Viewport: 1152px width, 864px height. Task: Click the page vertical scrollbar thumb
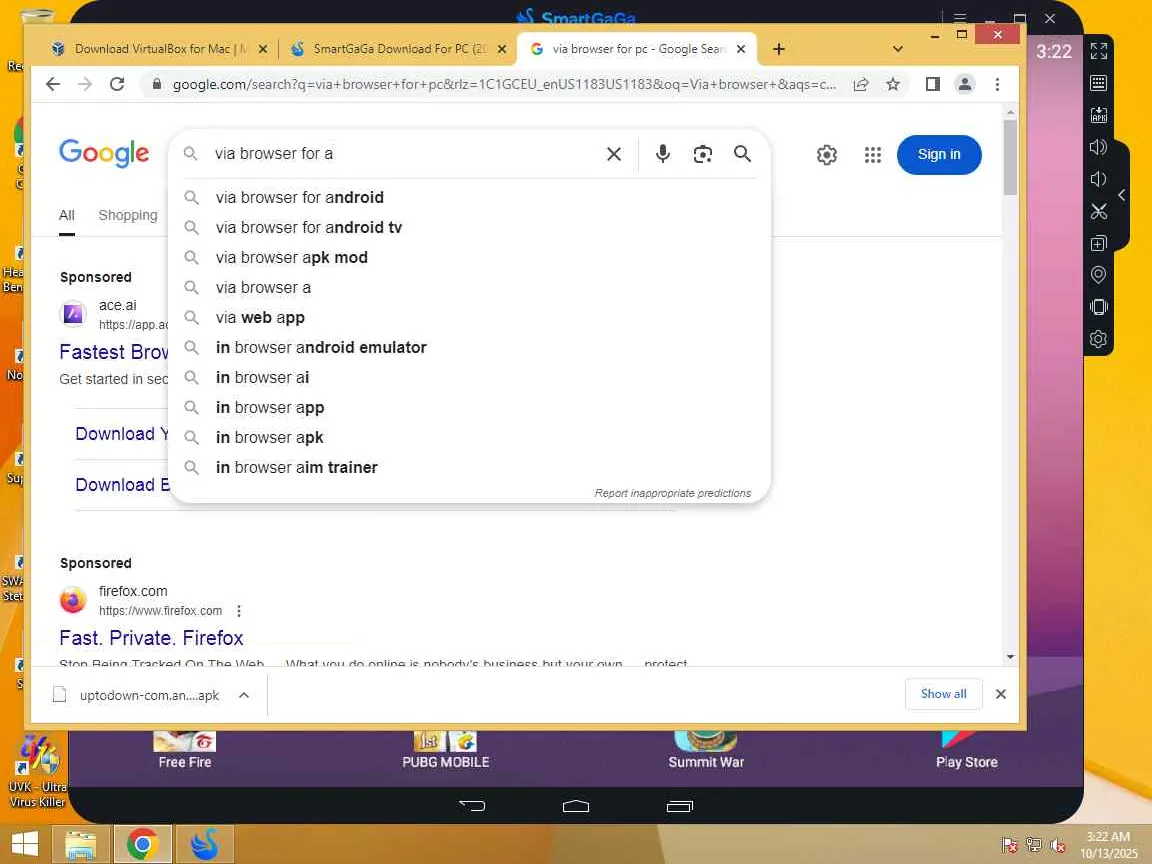point(1010,157)
